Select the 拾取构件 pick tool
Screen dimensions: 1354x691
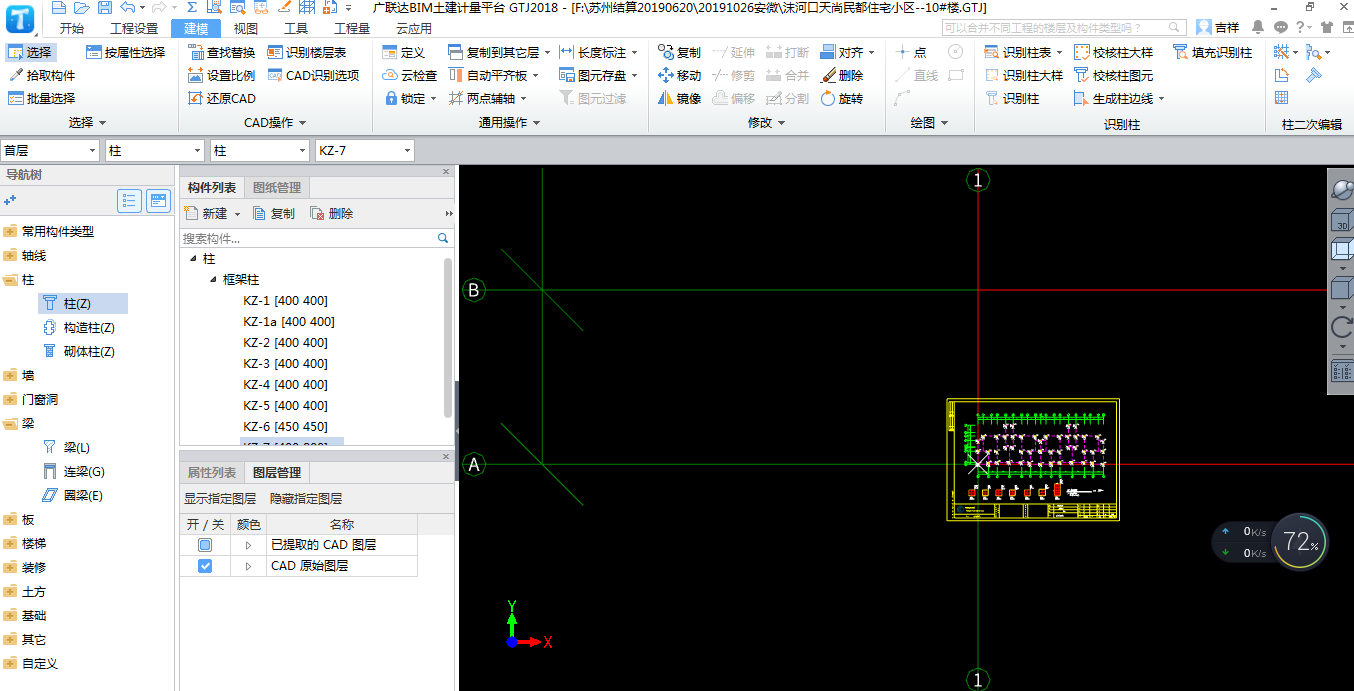tap(41, 75)
